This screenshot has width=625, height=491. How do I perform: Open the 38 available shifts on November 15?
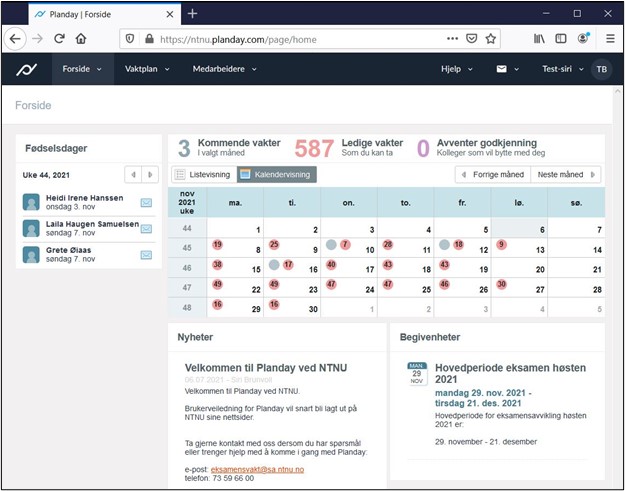coord(217,264)
